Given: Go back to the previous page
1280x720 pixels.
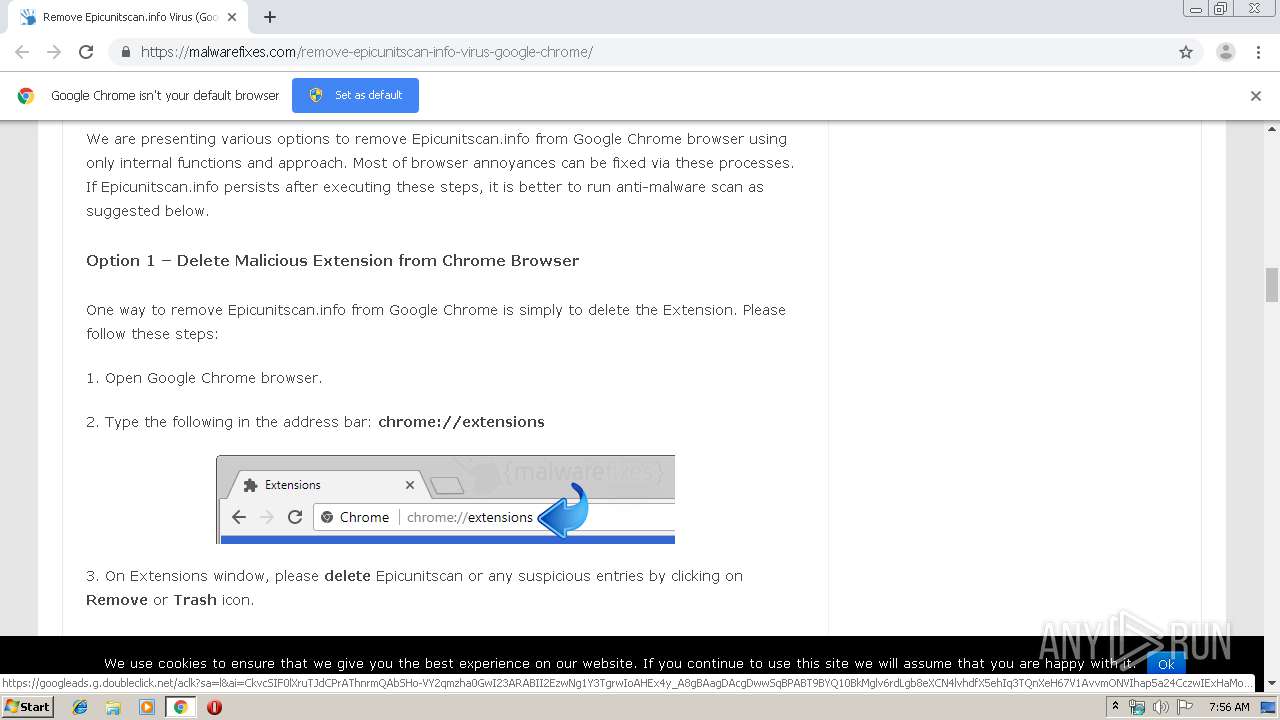Looking at the screenshot, I should (22, 52).
